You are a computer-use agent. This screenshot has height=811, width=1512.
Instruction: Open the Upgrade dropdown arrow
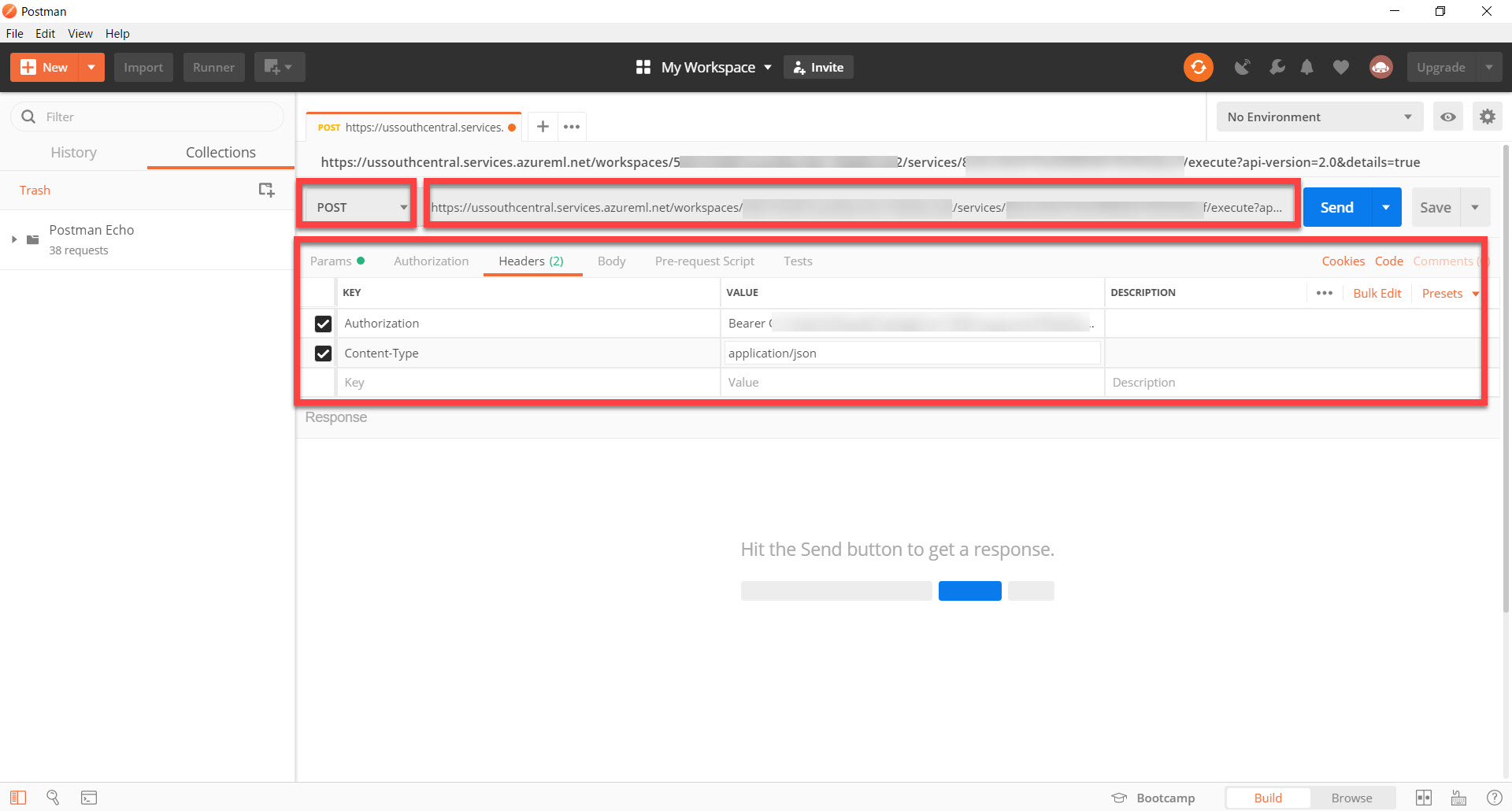pos(1488,68)
